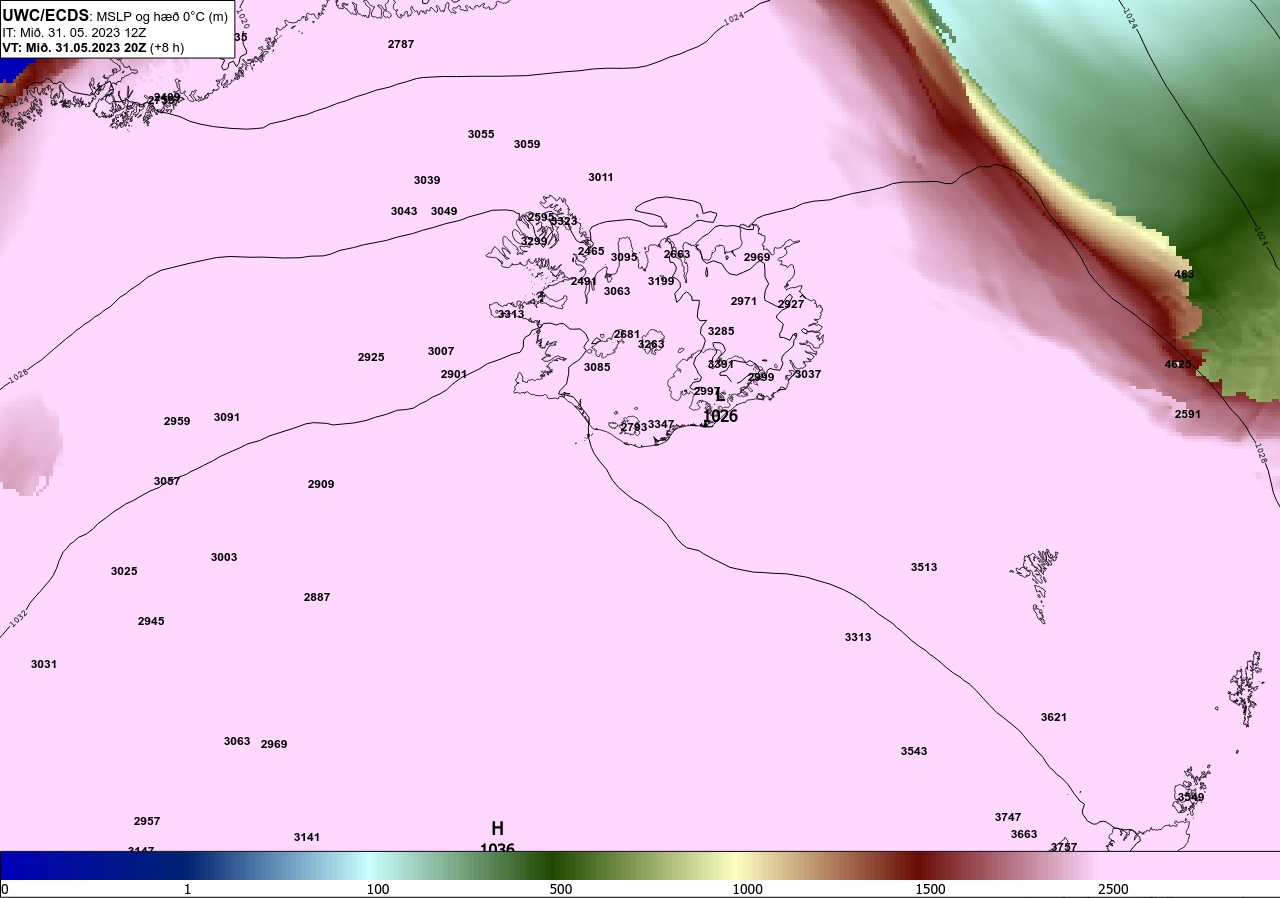Screen dimensions: 1280x898
Task: Click the 2971 height value over Iceland
Action: [744, 301]
